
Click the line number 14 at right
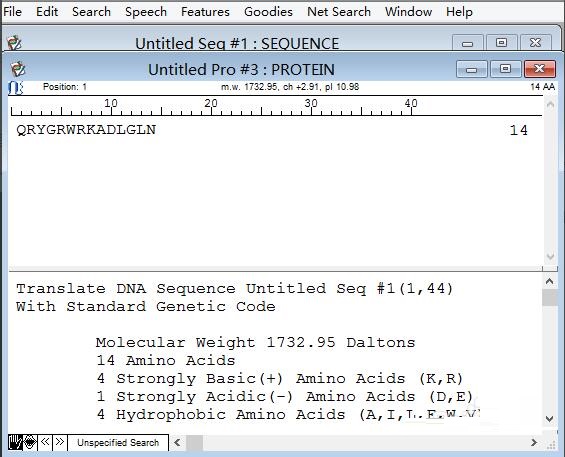pos(519,130)
